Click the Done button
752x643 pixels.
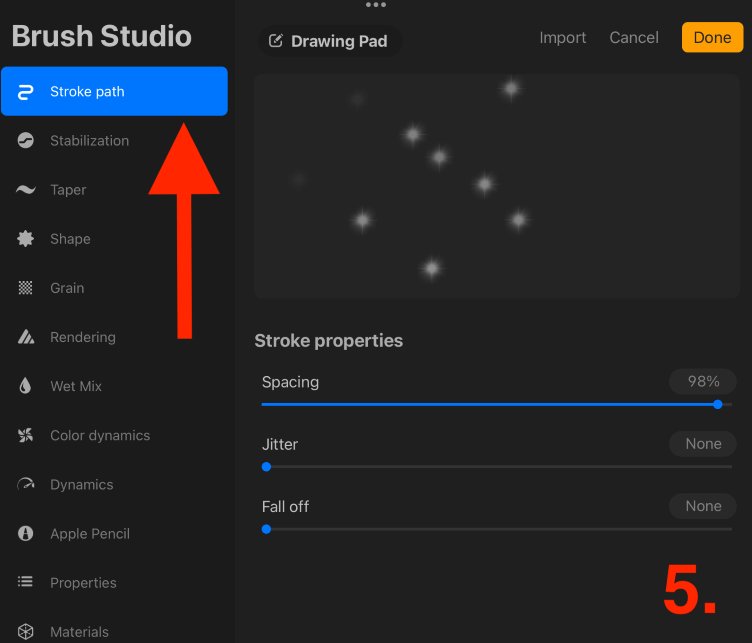[x=712, y=37]
